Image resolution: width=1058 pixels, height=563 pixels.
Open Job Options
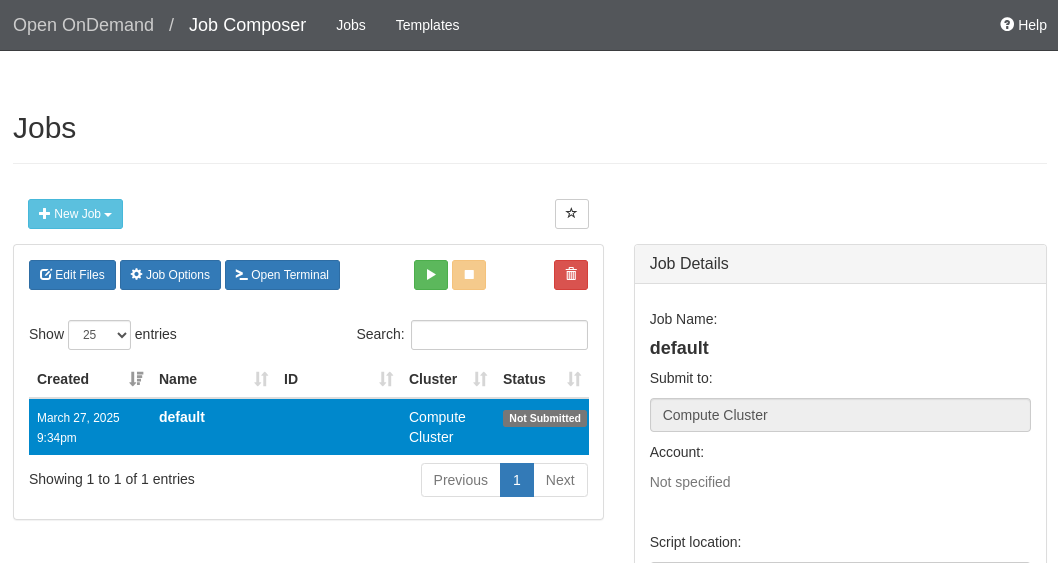point(170,275)
